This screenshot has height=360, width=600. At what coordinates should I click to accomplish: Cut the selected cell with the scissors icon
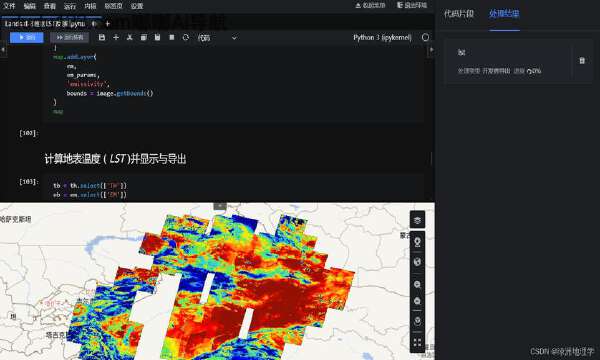coord(130,37)
